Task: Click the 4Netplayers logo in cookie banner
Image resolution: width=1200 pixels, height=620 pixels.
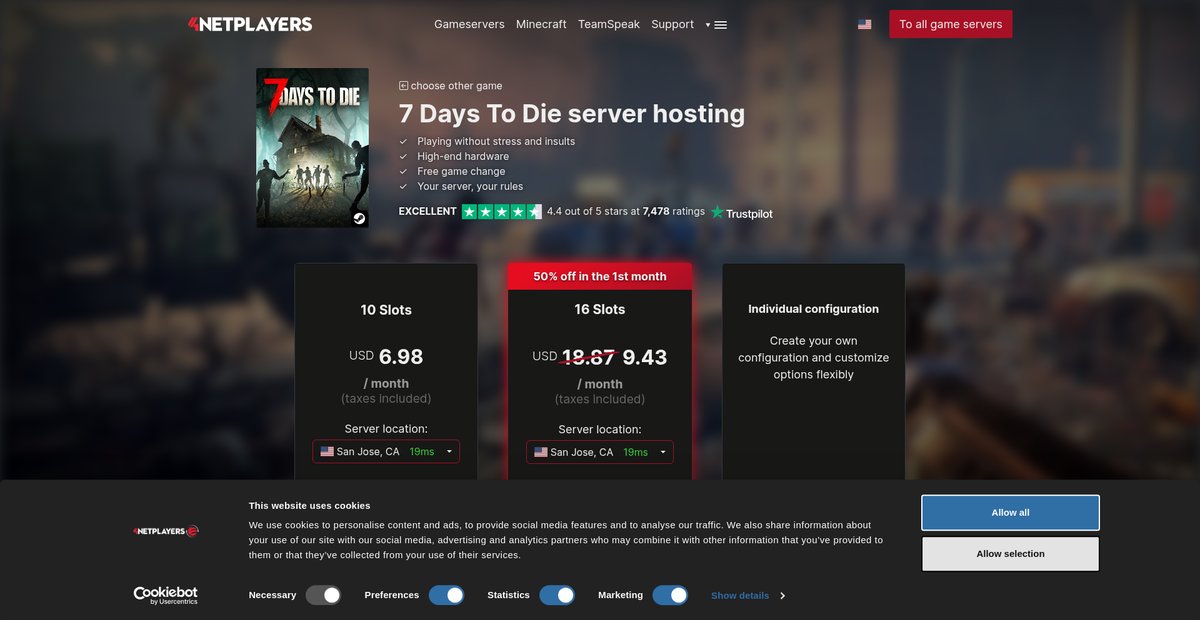Action: pyautogui.click(x=166, y=531)
